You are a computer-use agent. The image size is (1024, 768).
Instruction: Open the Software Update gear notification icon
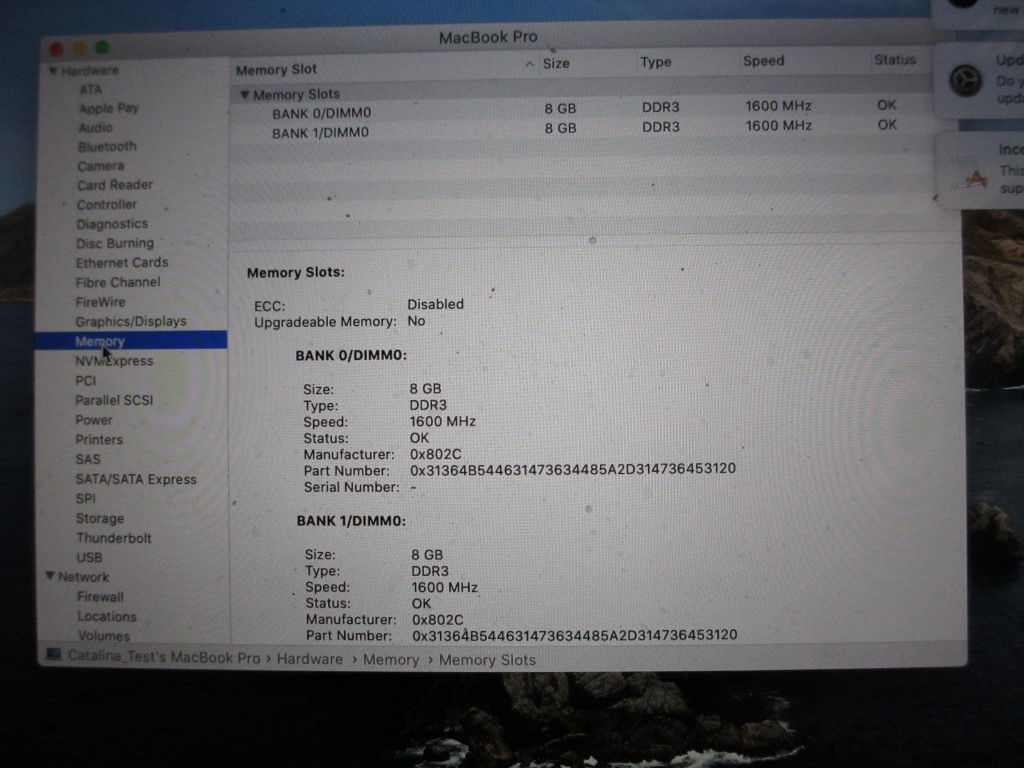[965, 81]
